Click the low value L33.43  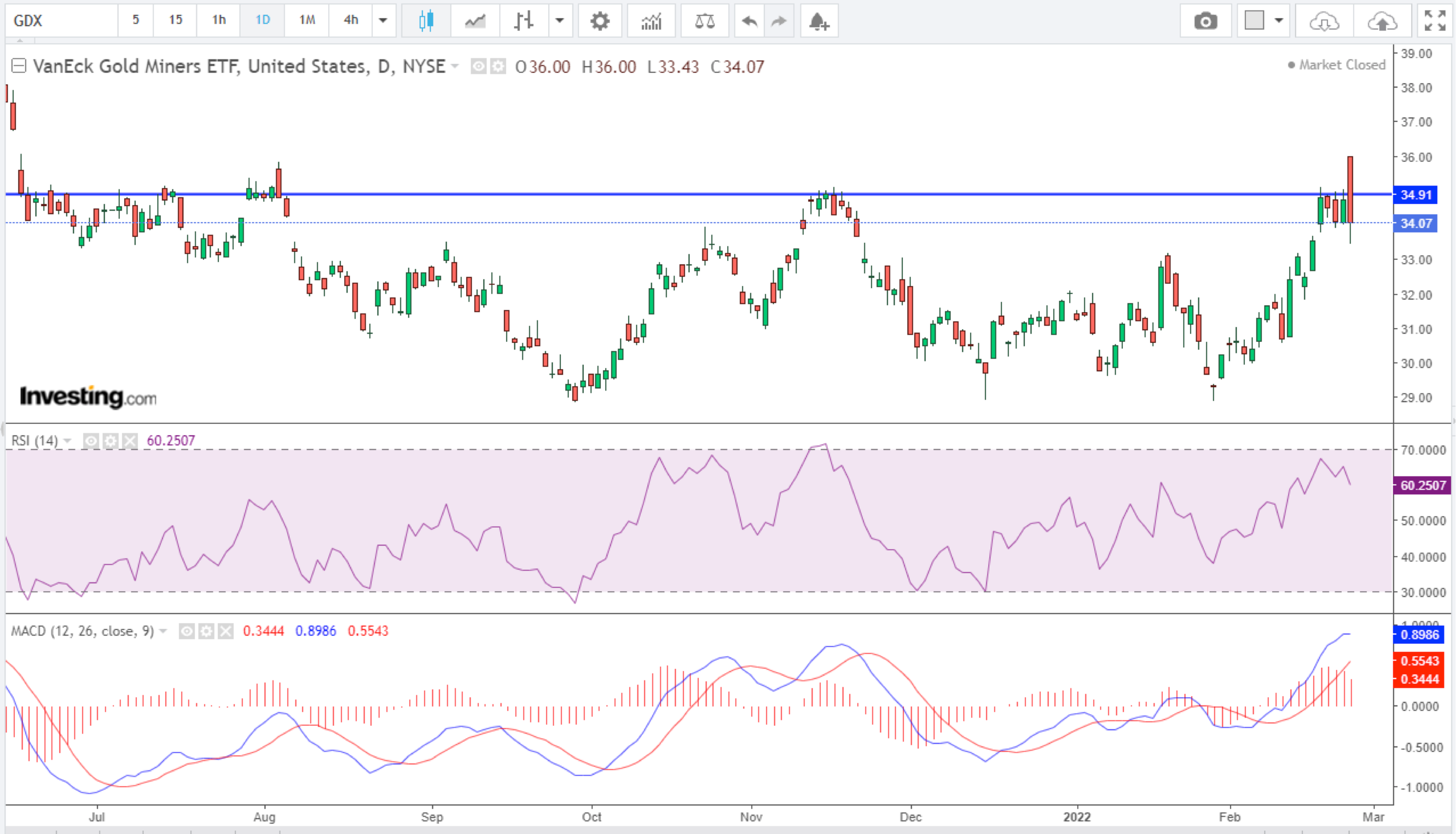(672, 67)
